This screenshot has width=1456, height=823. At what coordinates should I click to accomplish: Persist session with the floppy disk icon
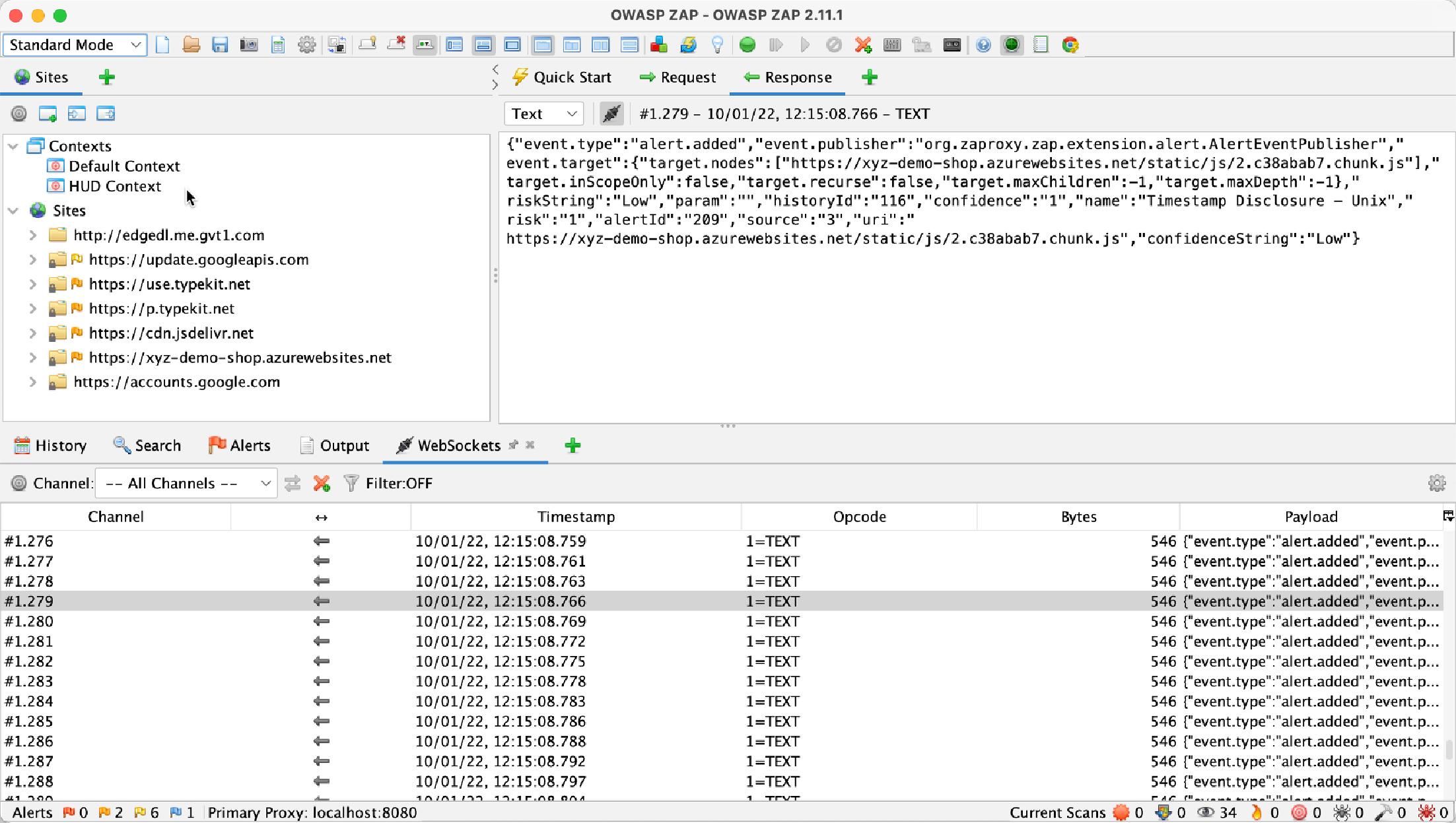[x=220, y=45]
